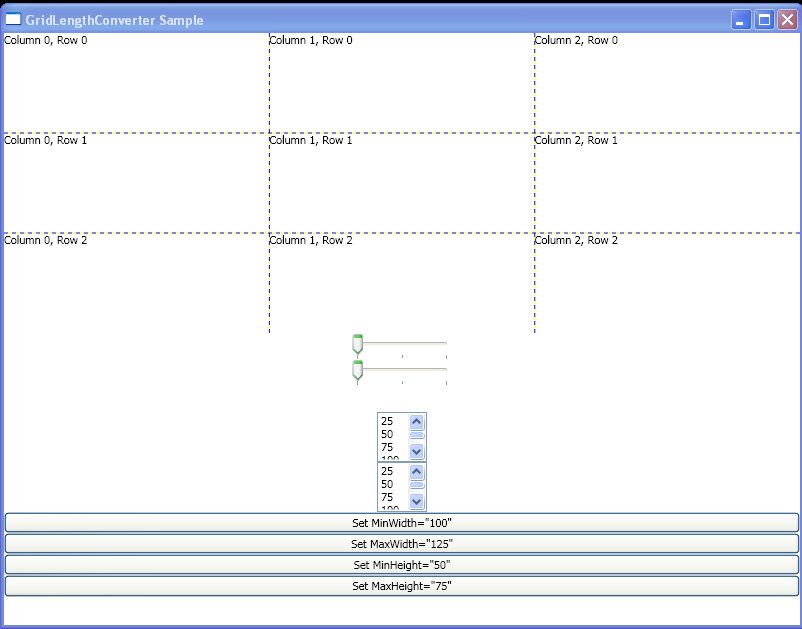Click the lower list box scrollbar thumb
Viewport: 802px width, 629px height.
pos(417,485)
